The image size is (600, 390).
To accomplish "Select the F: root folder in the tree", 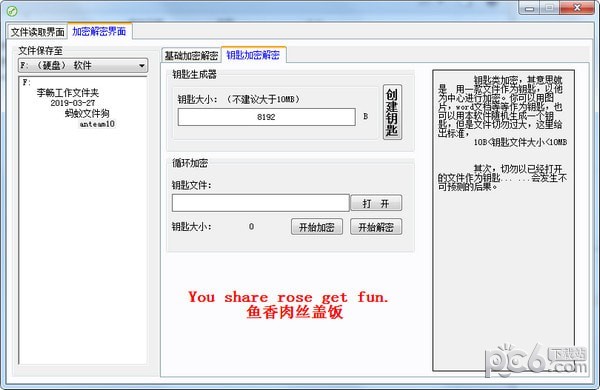I will 26,82.
